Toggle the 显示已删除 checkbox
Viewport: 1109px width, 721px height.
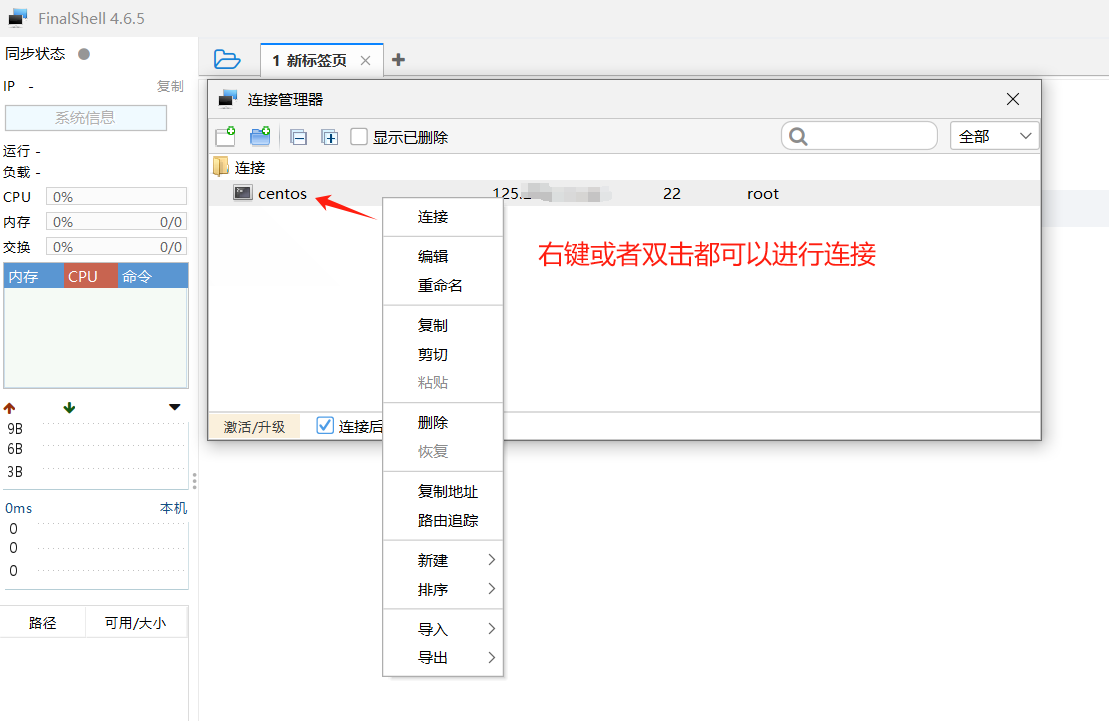[x=359, y=137]
